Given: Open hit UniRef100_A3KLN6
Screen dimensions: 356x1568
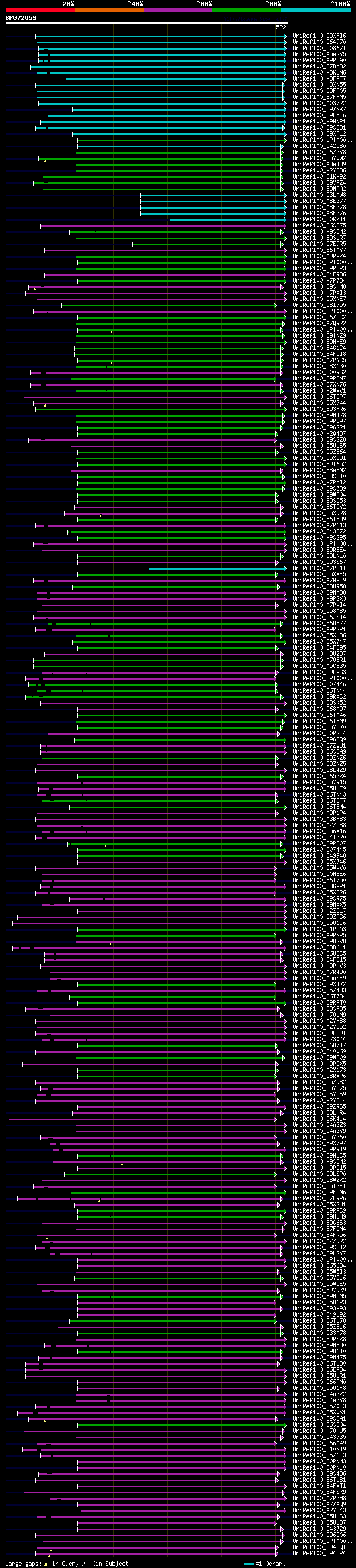Looking at the screenshot, I should click(x=319, y=72).
